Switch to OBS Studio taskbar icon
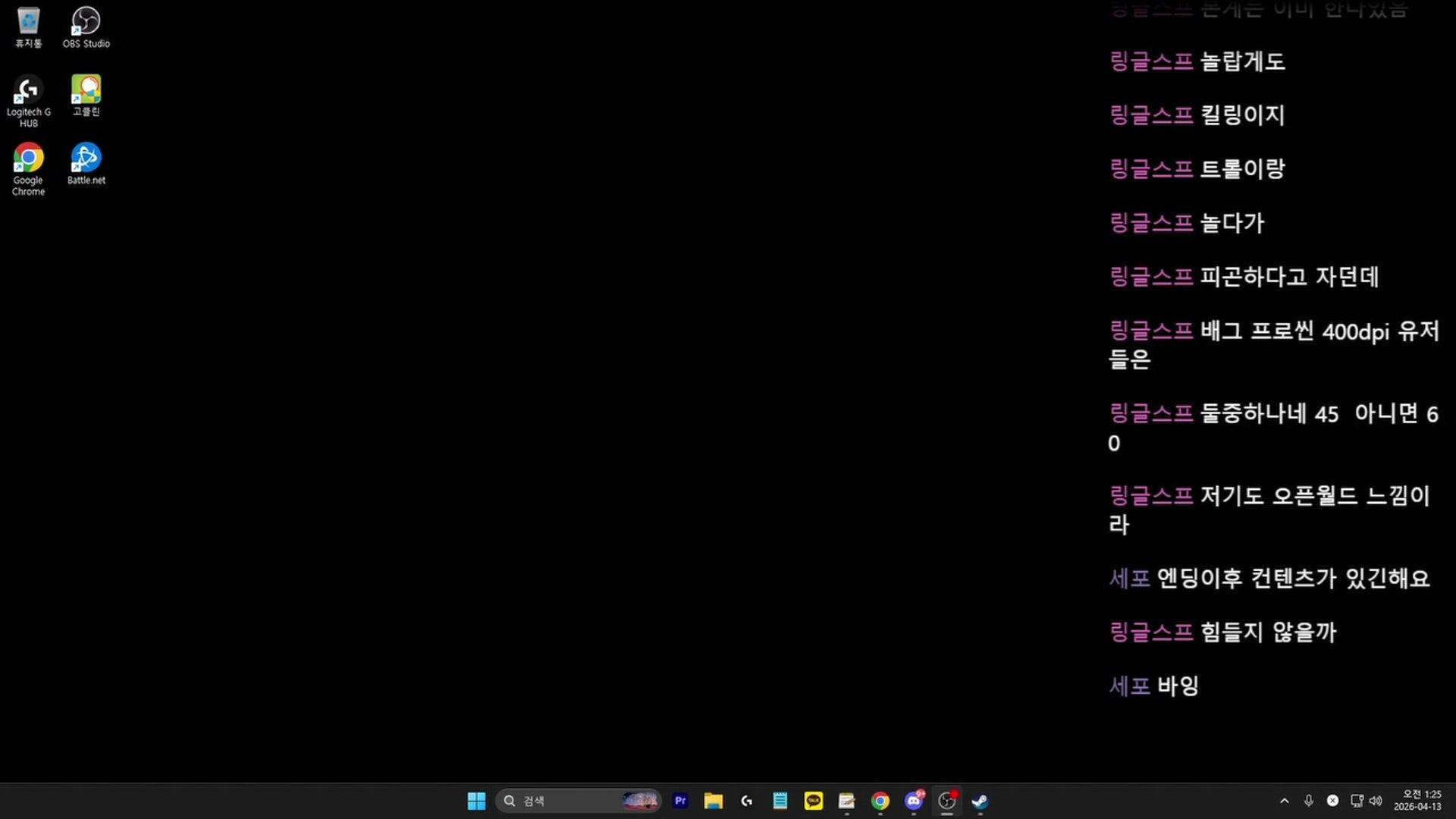1456x819 pixels. coord(947,801)
